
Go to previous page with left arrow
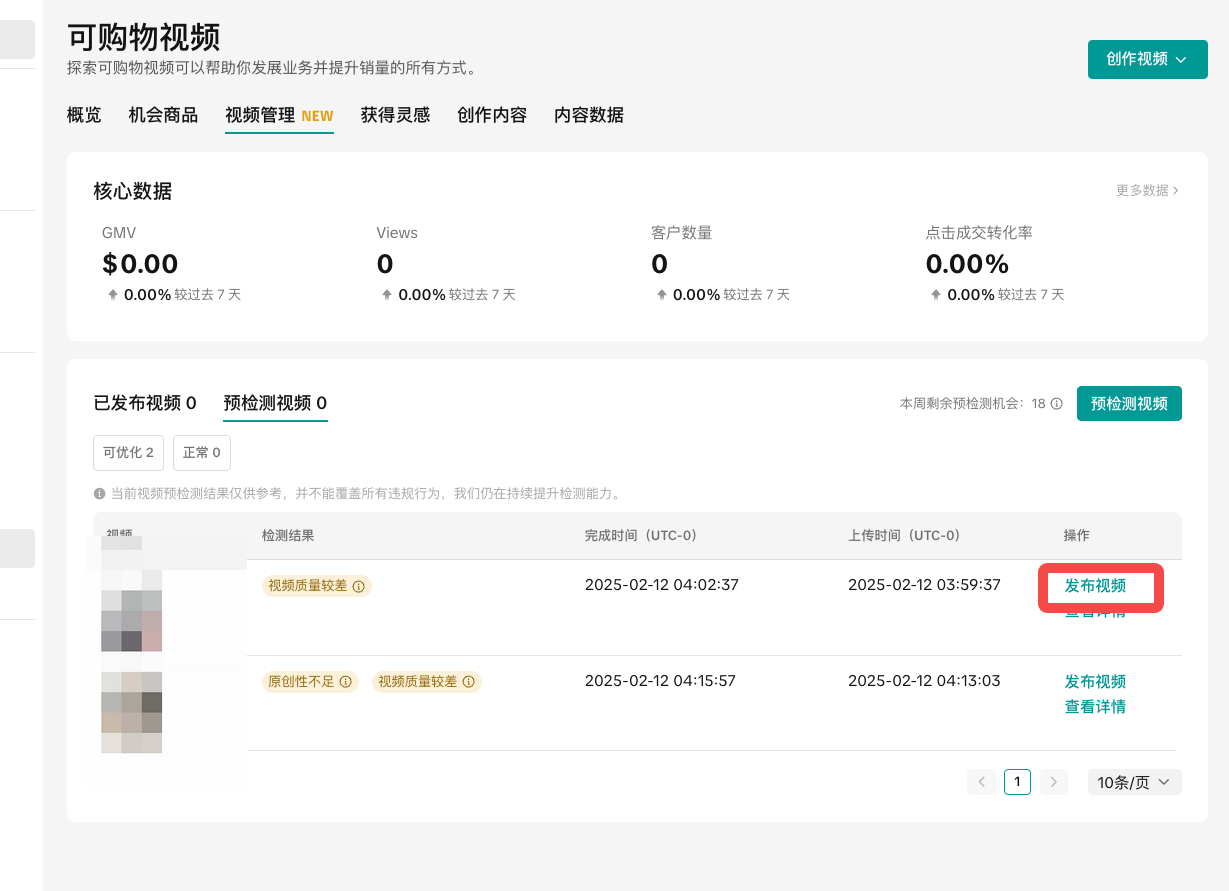[x=981, y=782]
